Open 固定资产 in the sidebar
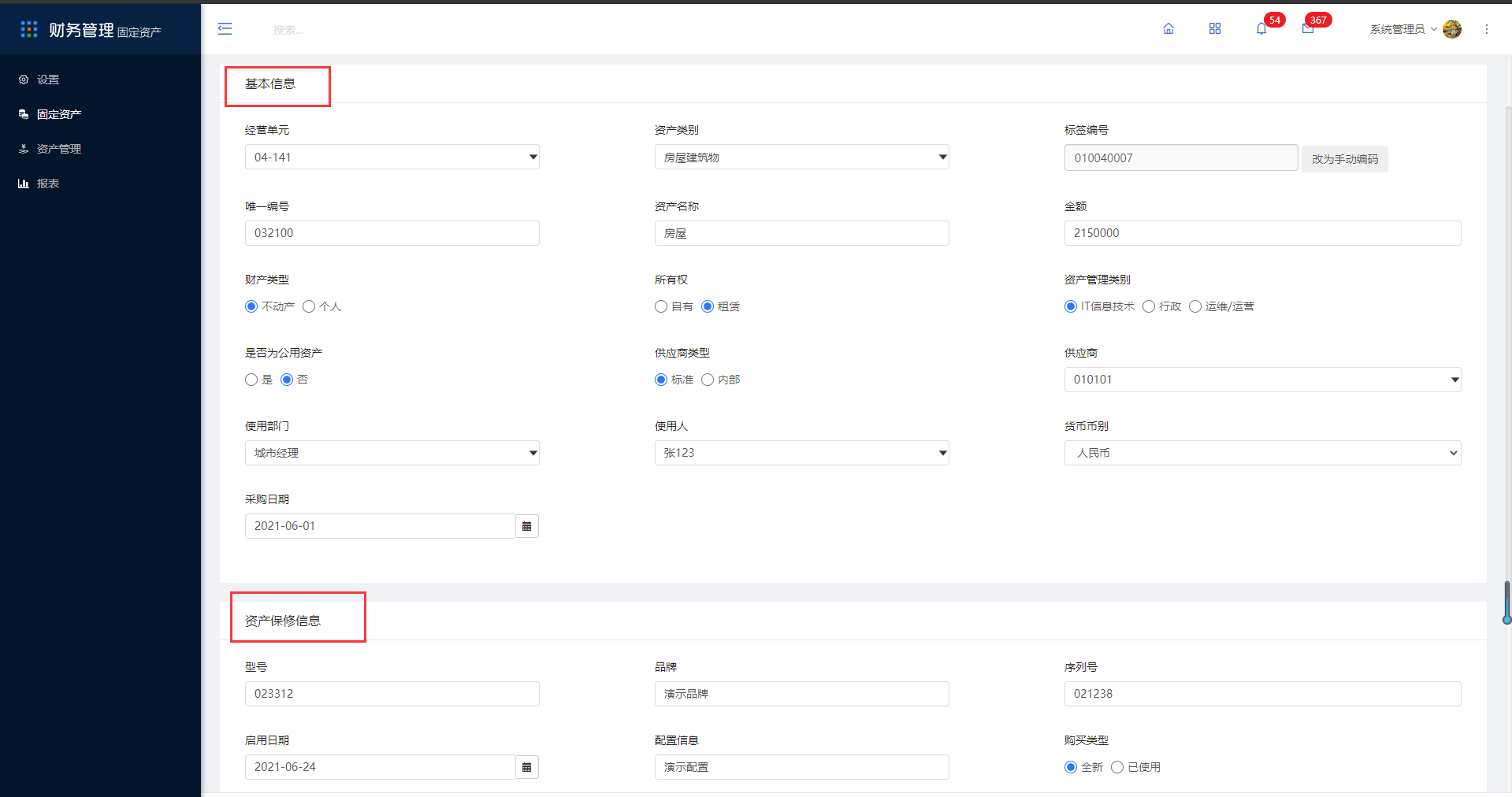Image resolution: width=1512 pixels, height=797 pixels. coord(59,114)
